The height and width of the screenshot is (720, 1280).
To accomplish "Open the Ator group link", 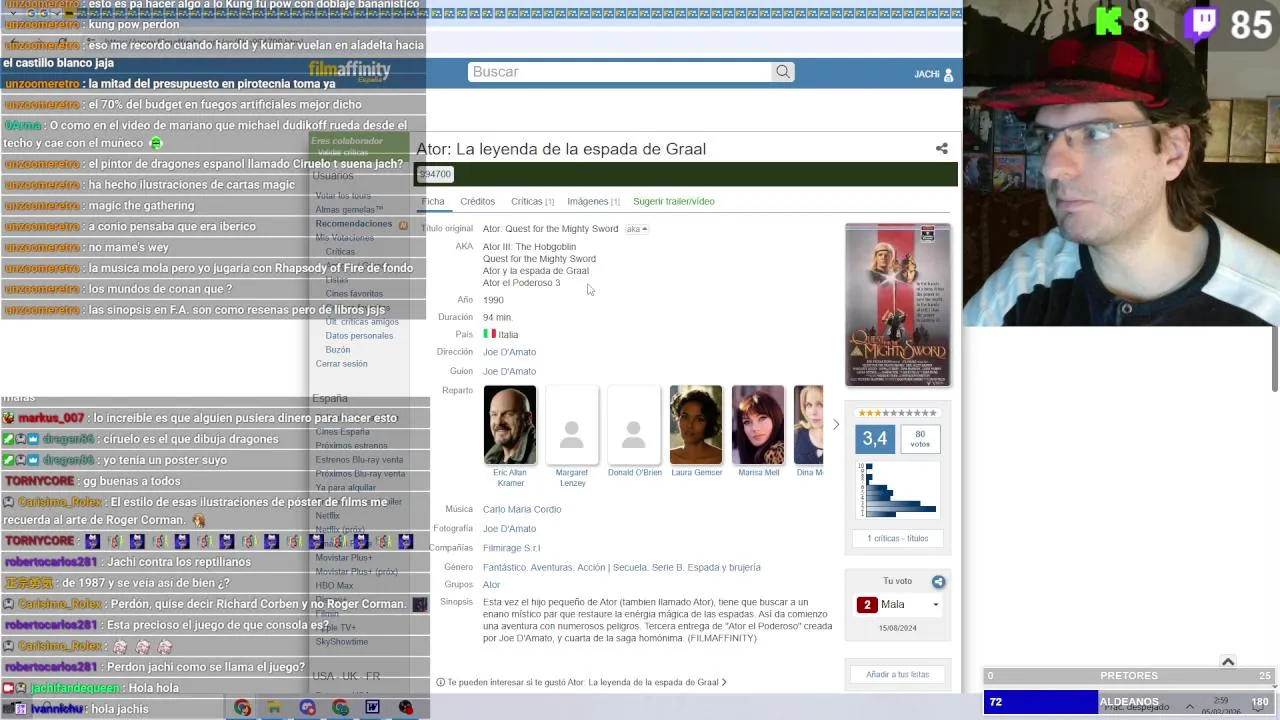I will tap(491, 585).
